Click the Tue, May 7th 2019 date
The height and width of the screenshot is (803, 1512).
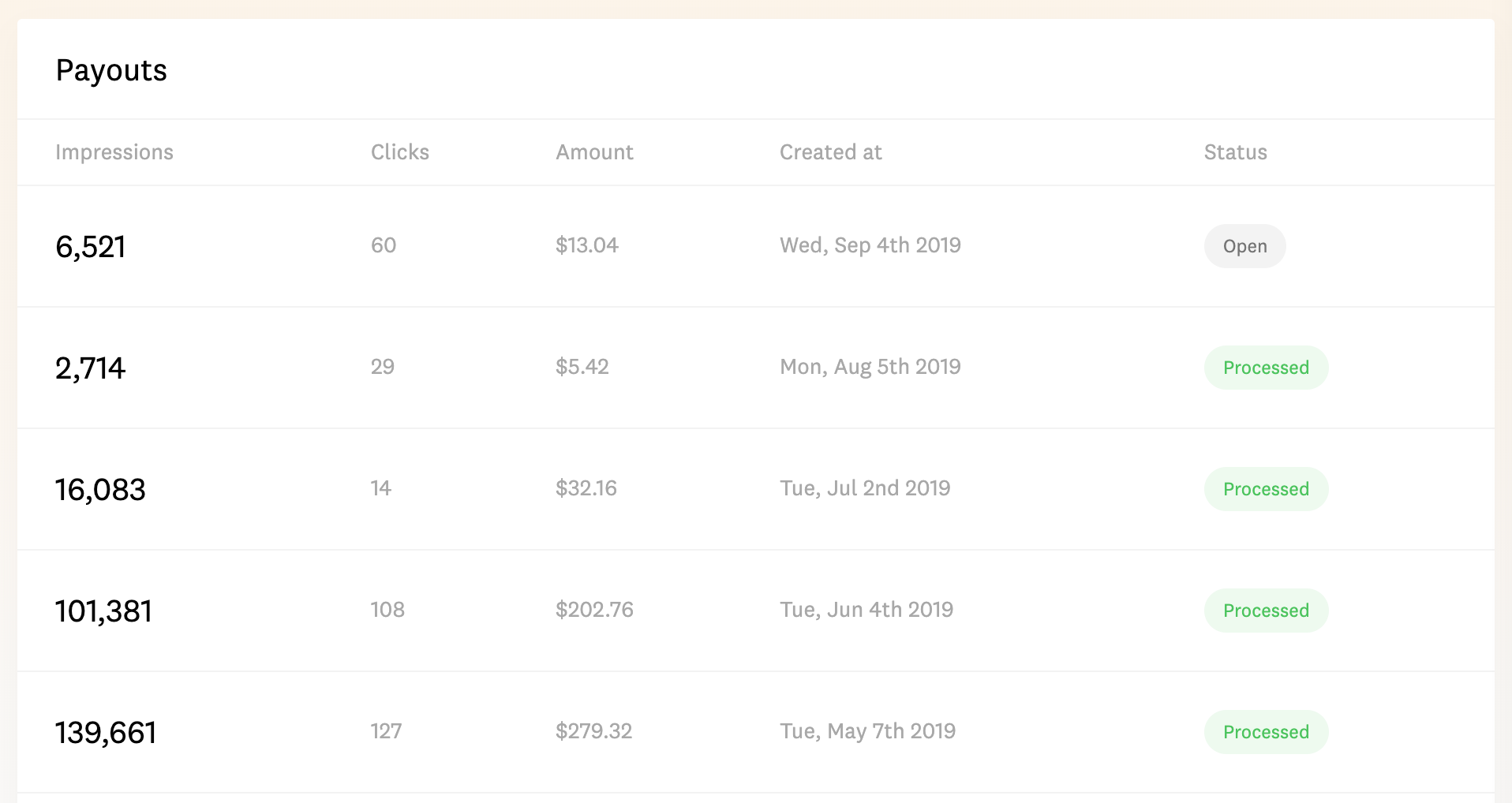coord(867,731)
